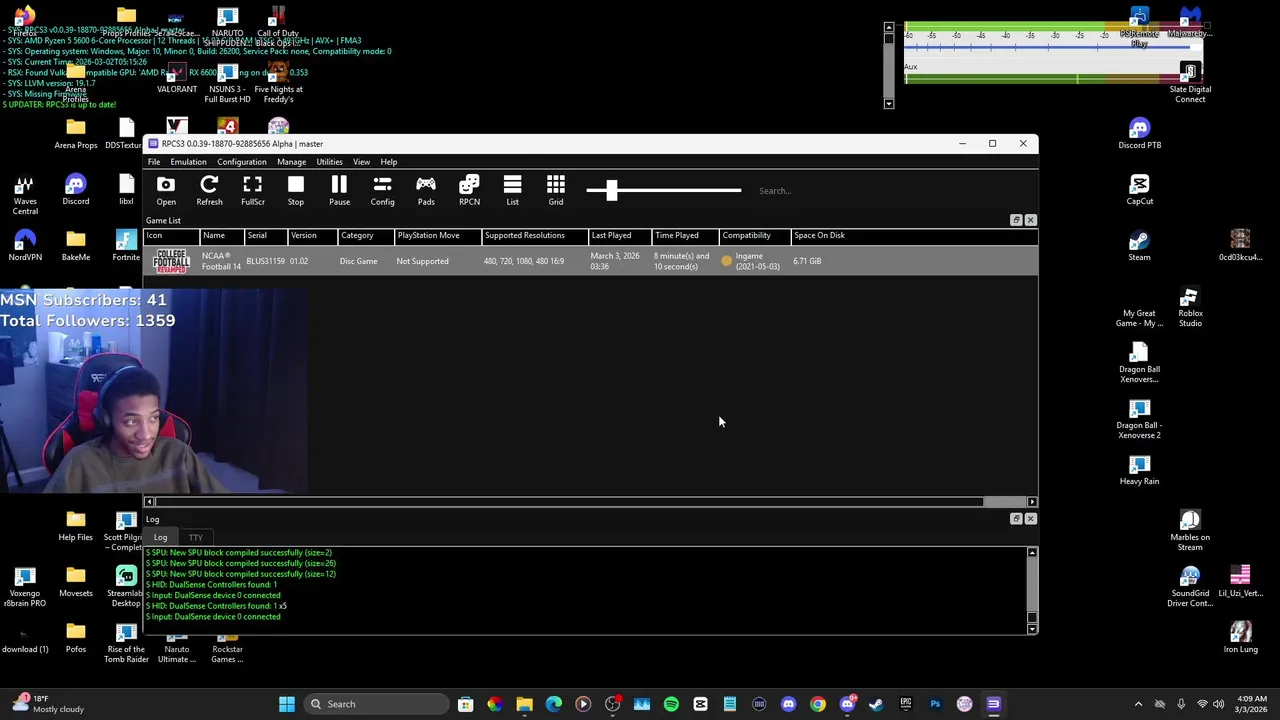Sort game list by Serial column
The height and width of the screenshot is (720, 1280).
(264, 236)
